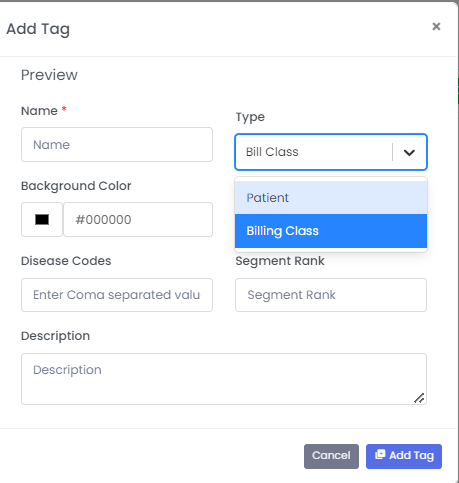This screenshot has width=459, height=483.
Task: Click the Preview section heading
Action: click(49, 75)
